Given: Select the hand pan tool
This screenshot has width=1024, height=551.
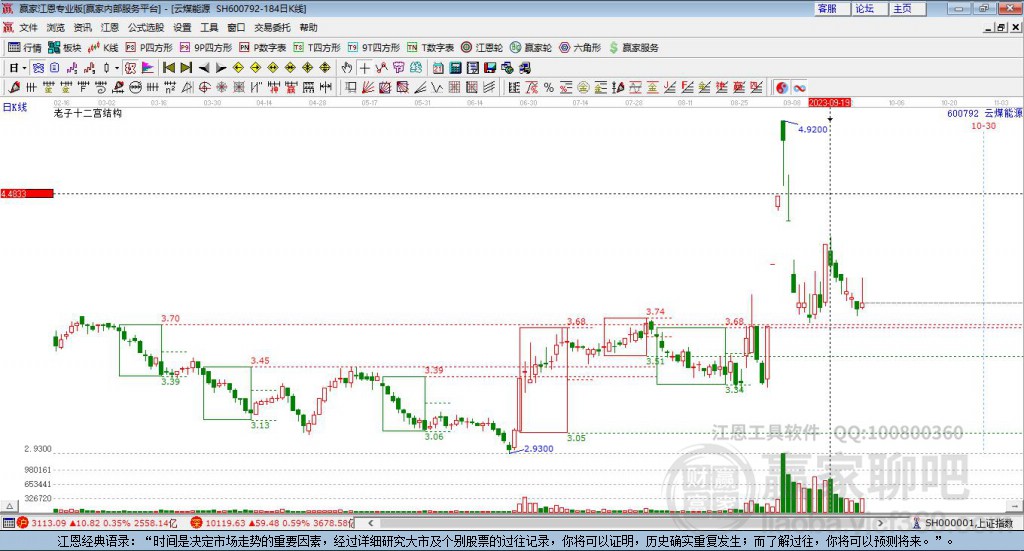Looking at the screenshot, I should (347, 68).
